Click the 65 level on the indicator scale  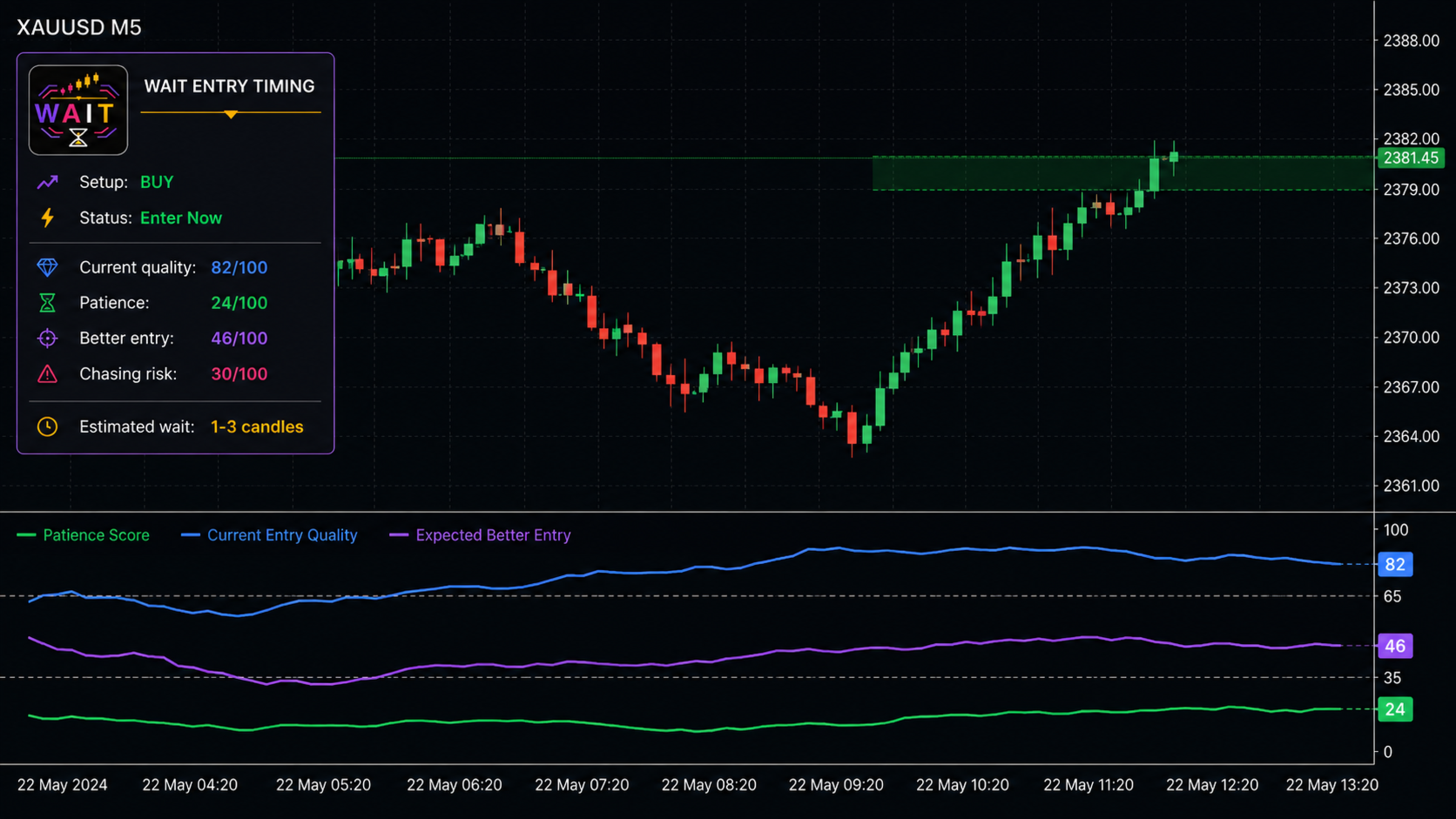pos(1392,597)
